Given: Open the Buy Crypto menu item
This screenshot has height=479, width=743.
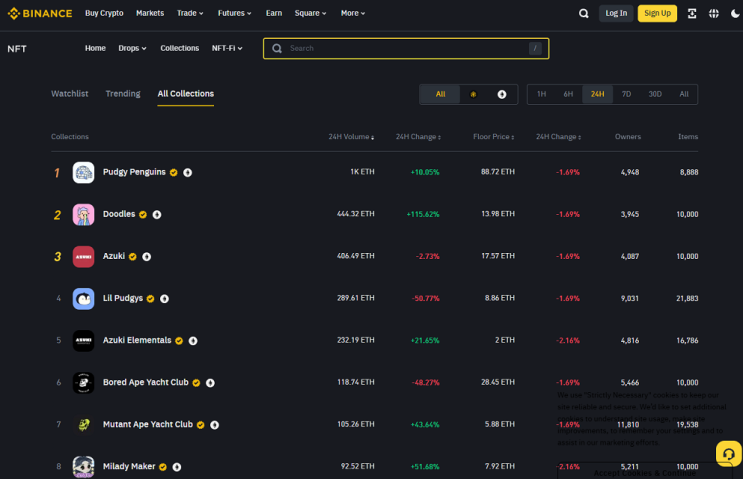Looking at the screenshot, I should pos(104,13).
